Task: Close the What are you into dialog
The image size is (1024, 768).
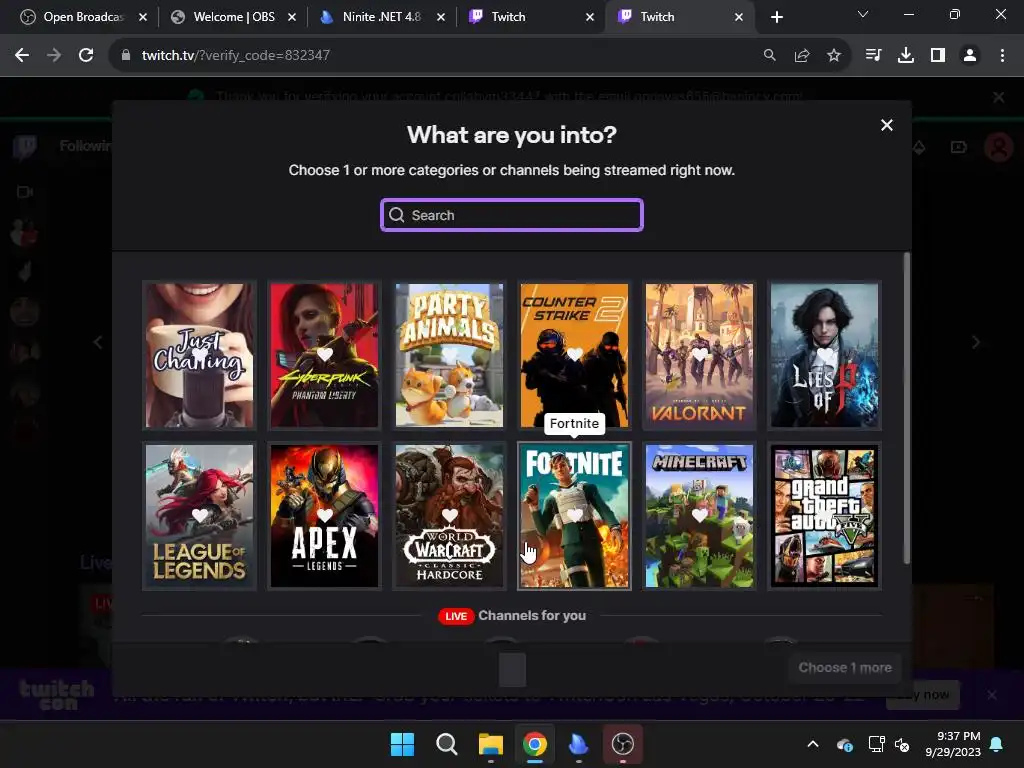Action: coord(886,125)
